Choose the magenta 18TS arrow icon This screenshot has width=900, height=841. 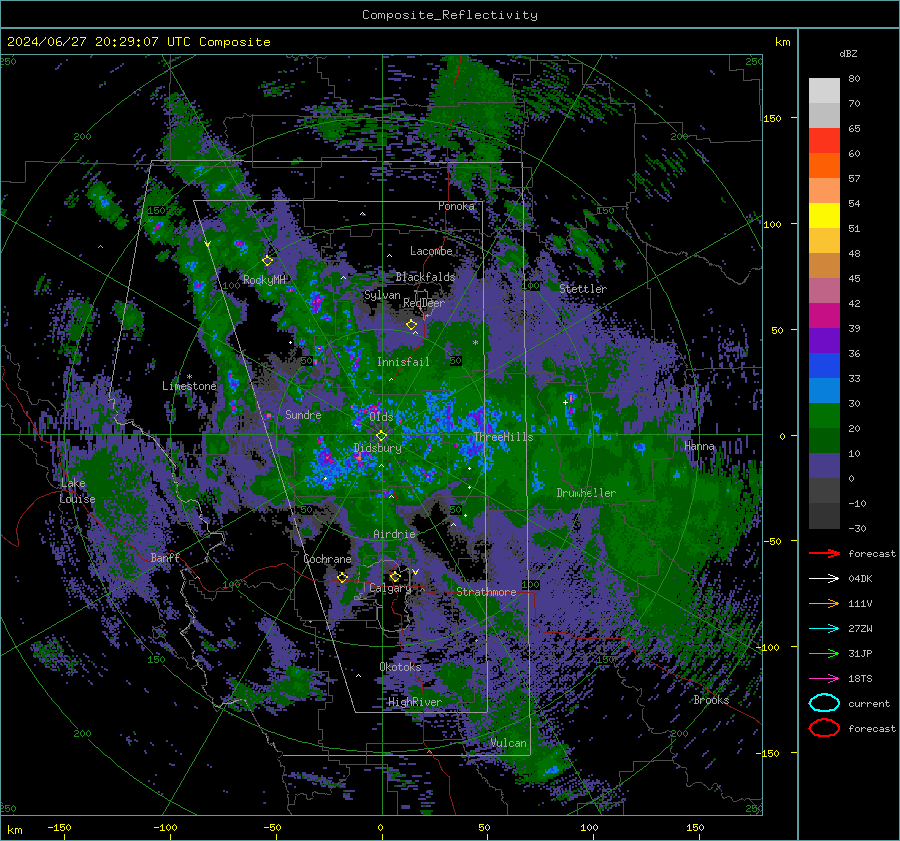tap(824, 679)
